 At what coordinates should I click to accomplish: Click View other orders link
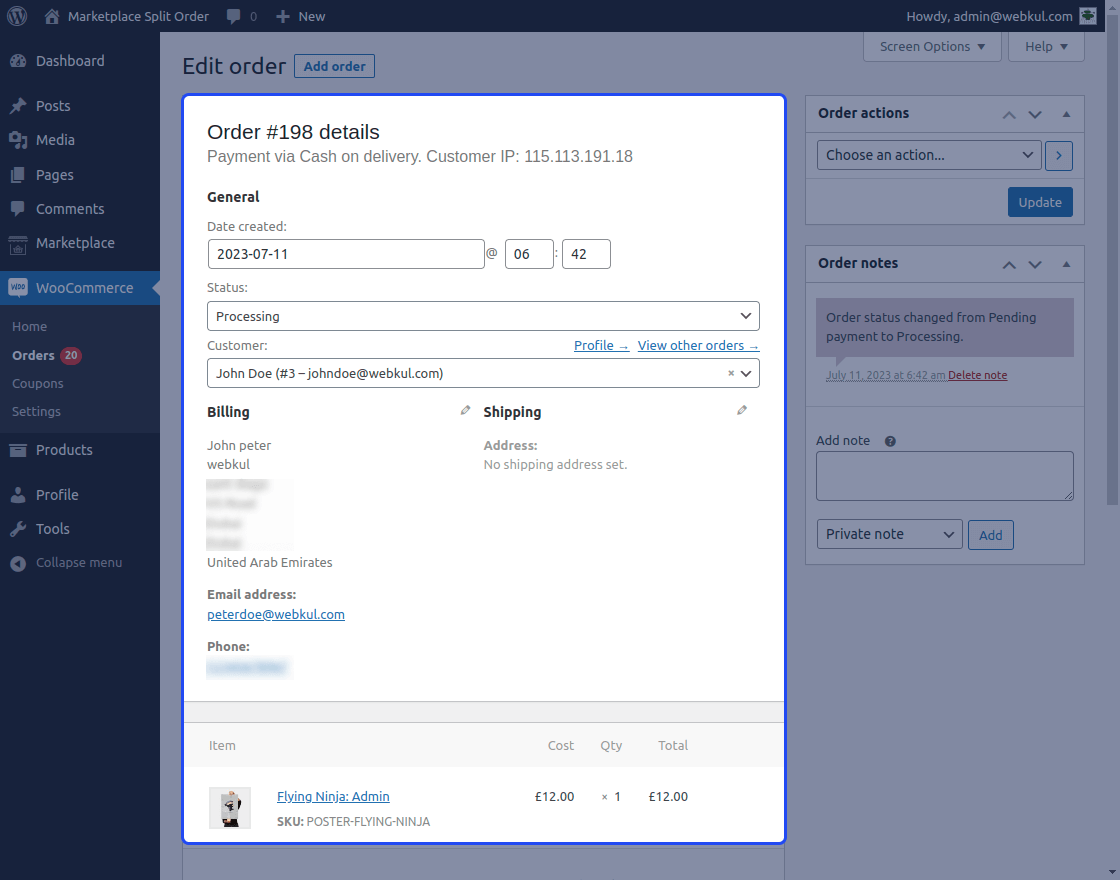[x=698, y=346]
